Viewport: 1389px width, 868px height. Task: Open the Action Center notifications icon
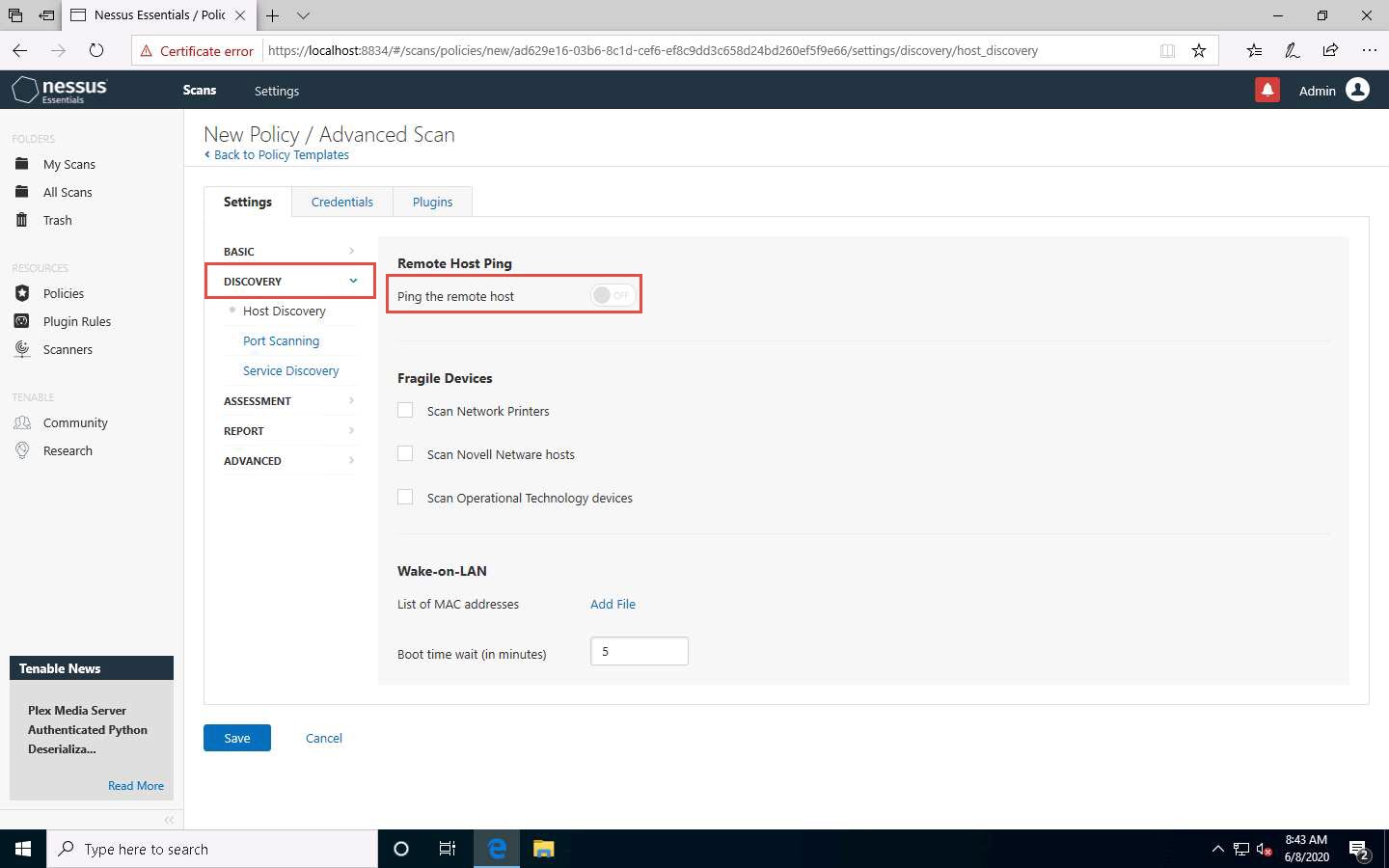pyautogui.click(x=1359, y=850)
